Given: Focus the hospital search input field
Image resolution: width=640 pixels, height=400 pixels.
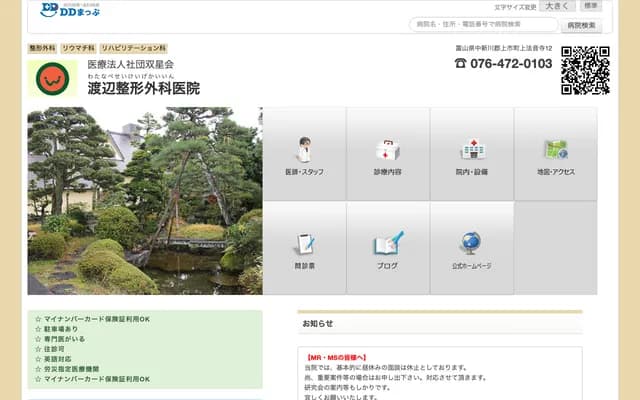Looking at the screenshot, I should coord(484,24).
